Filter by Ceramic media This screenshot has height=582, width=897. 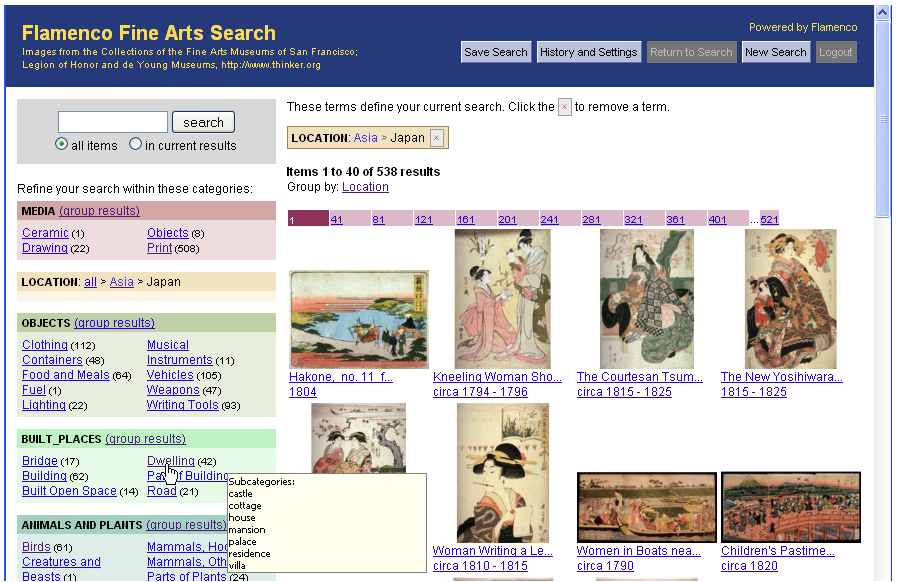tap(45, 233)
